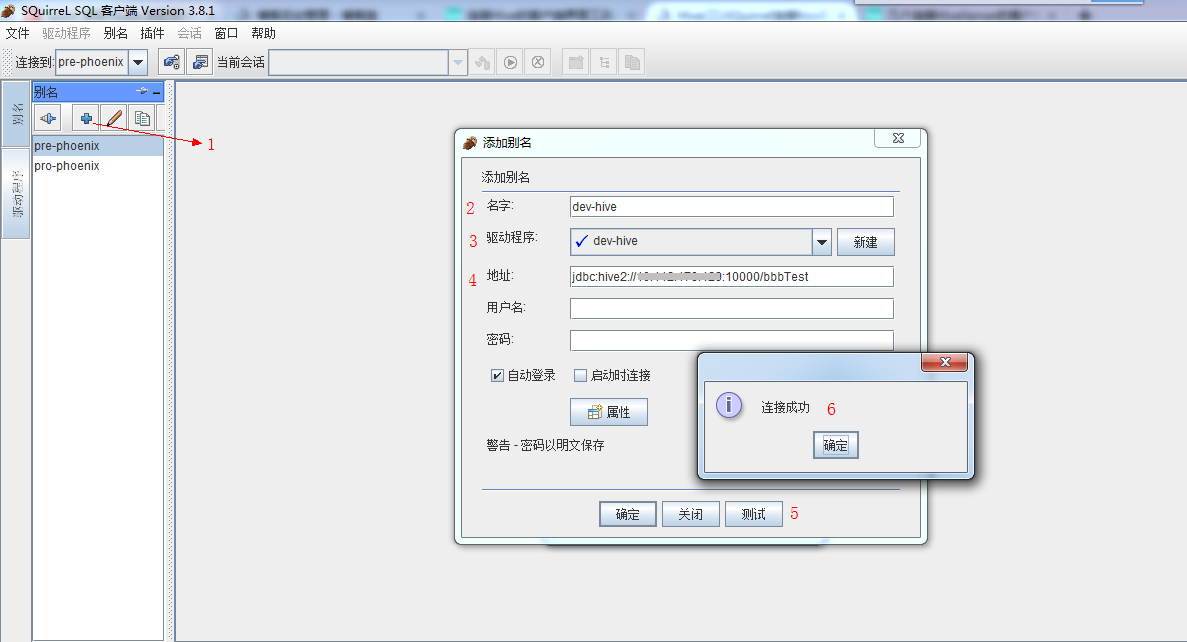Click 确定 in connection success dialog
This screenshot has width=1187, height=642.
[x=836, y=445]
